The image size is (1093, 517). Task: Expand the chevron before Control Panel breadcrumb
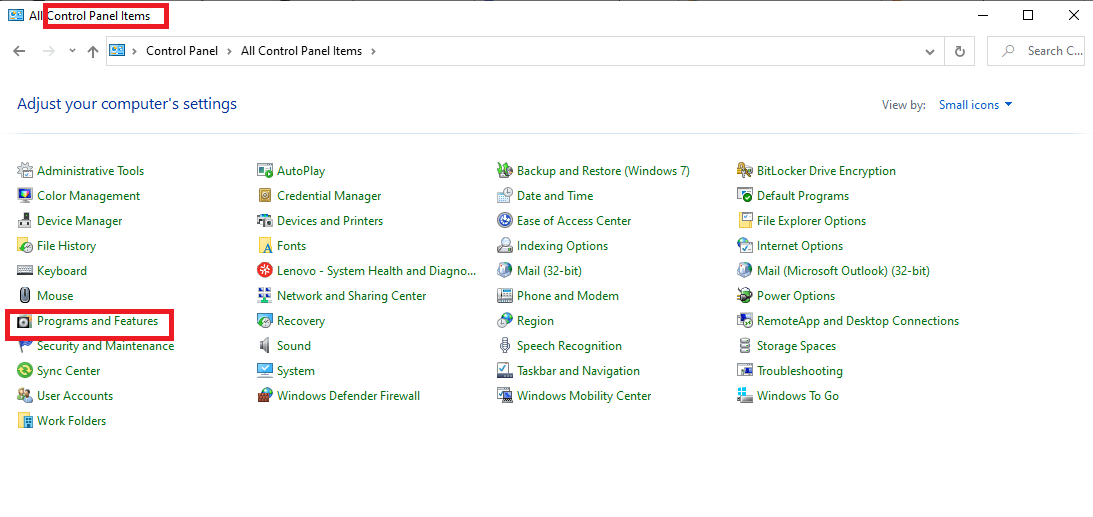(x=135, y=51)
